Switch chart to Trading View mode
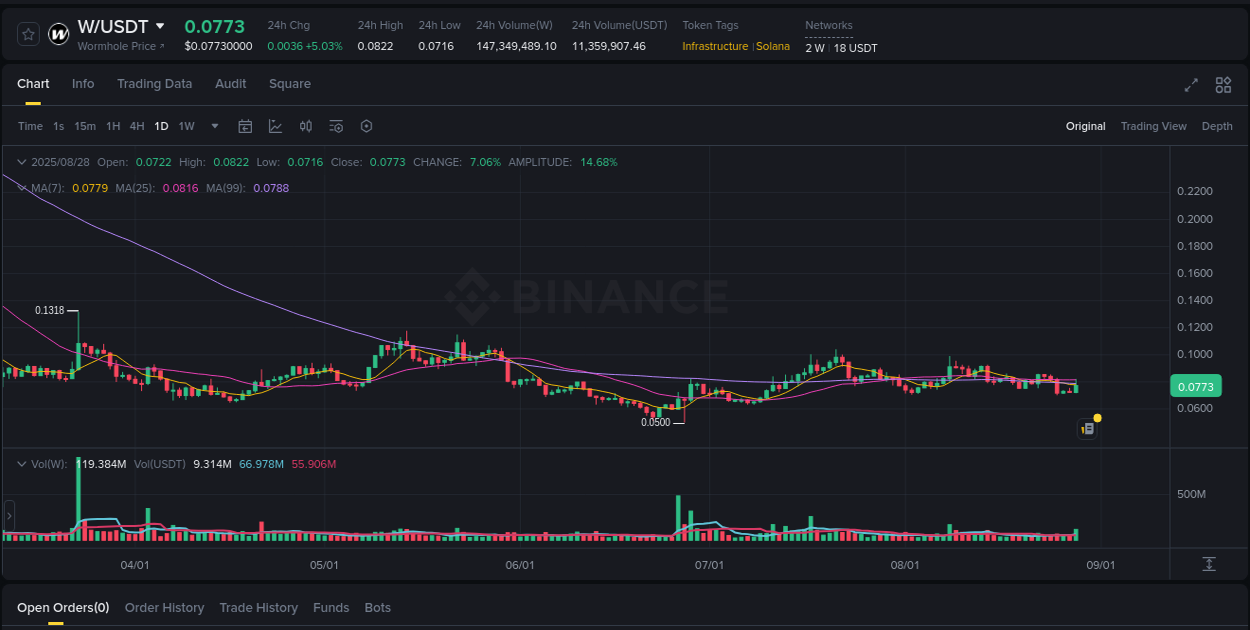 pos(1153,126)
